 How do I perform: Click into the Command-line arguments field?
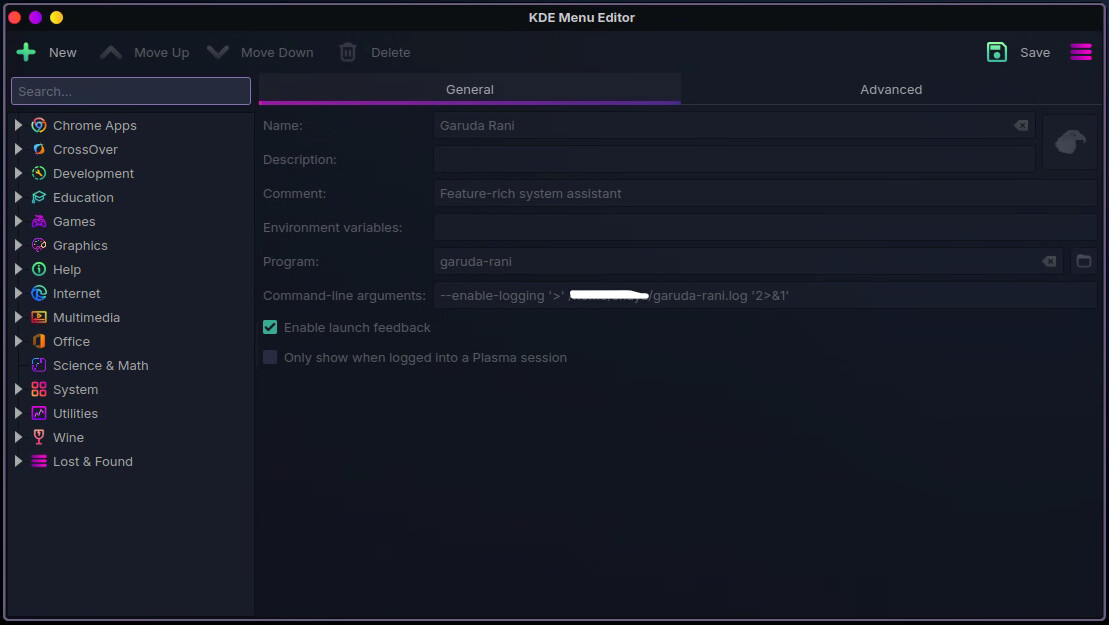765,296
